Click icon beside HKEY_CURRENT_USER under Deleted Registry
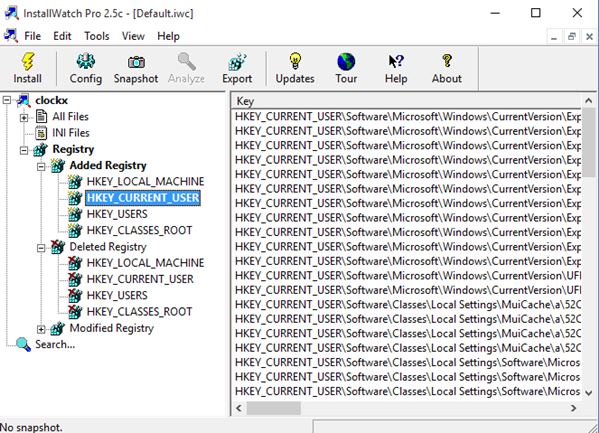The image size is (599, 433). tap(75, 279)
